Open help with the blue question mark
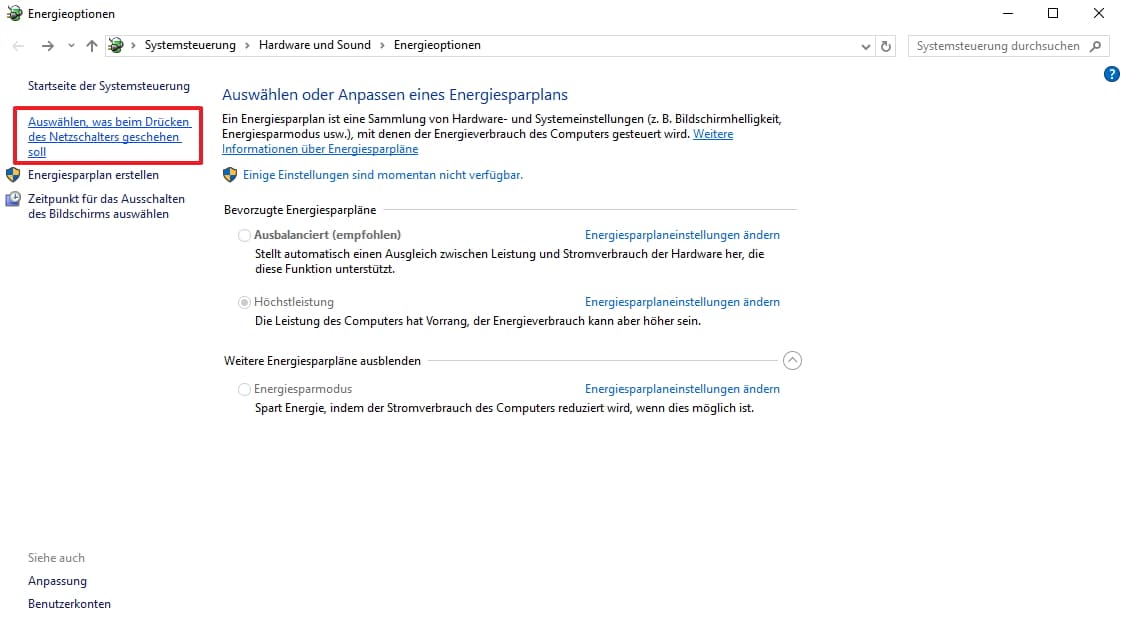1122x630 pixels. tap(1111, 74)
